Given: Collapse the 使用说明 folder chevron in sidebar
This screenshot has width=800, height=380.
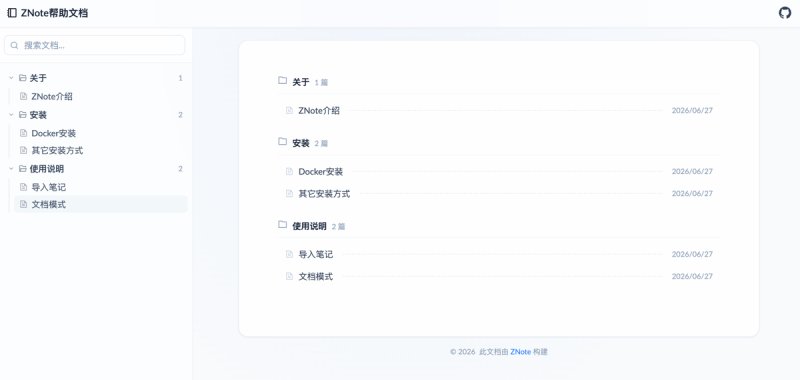Looking at the screenshot, I should (x=11, y=169).
